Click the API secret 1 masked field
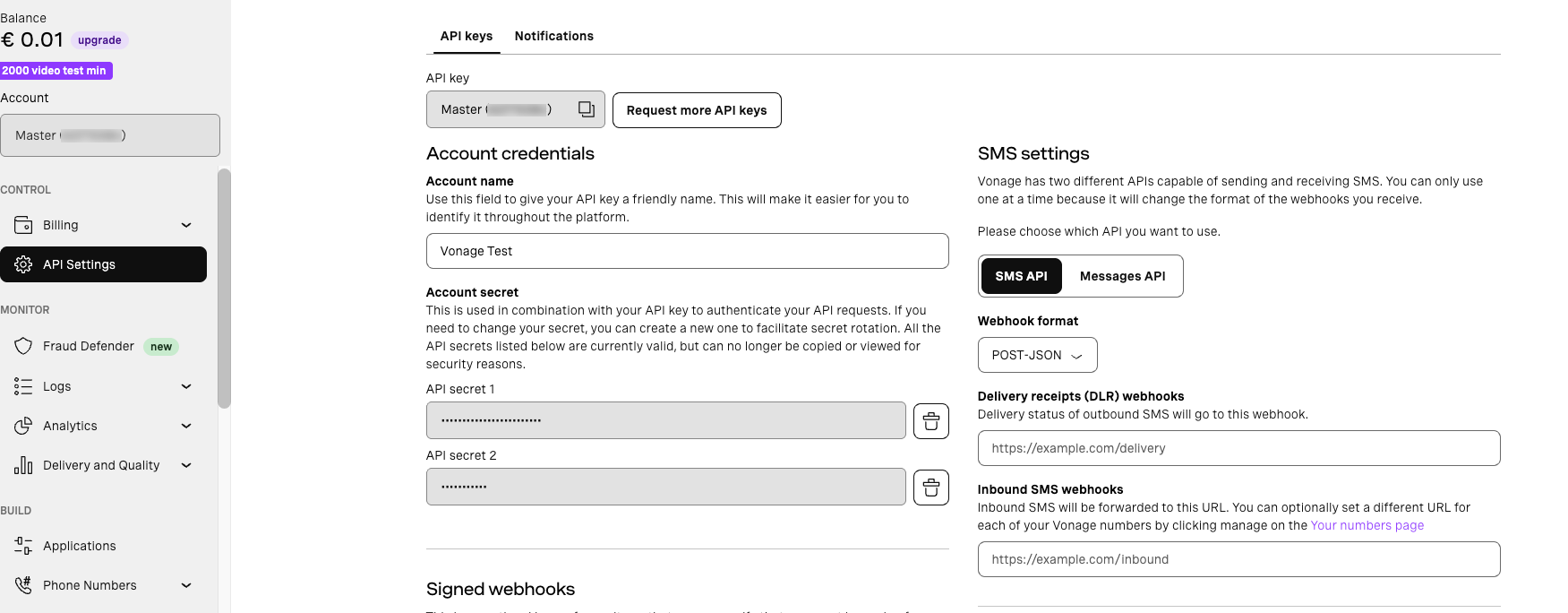The height and width of the screenshot is (613, 1568). (x=665, y=420)
